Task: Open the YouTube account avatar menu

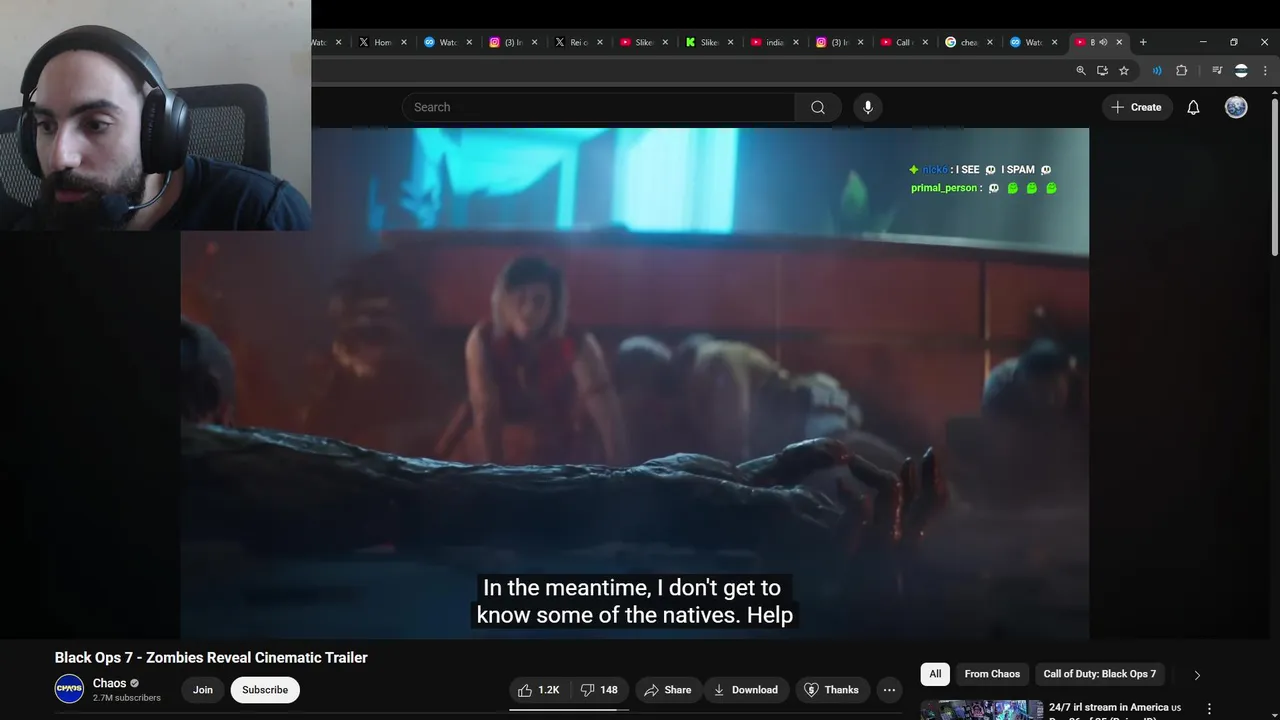Action: [x=1236, y=107]
